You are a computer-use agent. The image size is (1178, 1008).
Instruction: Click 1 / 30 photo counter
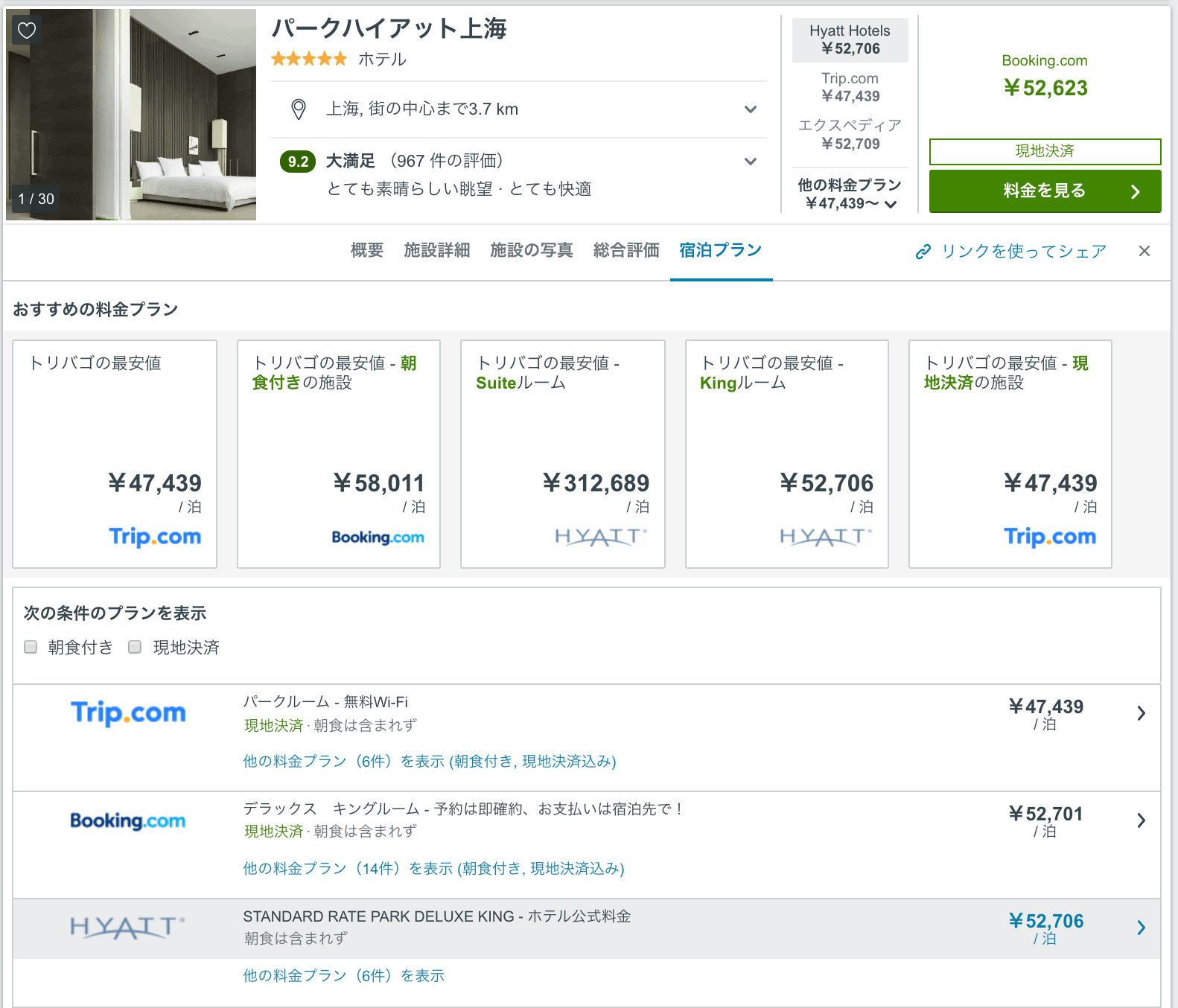pyautogui.click(x=36, y=199)
